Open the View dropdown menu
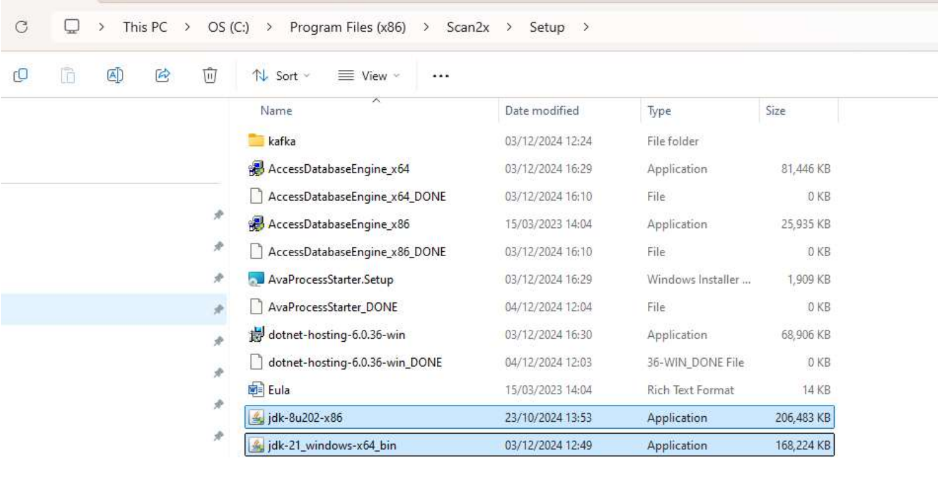938x489 pixels. click(358, 75)
